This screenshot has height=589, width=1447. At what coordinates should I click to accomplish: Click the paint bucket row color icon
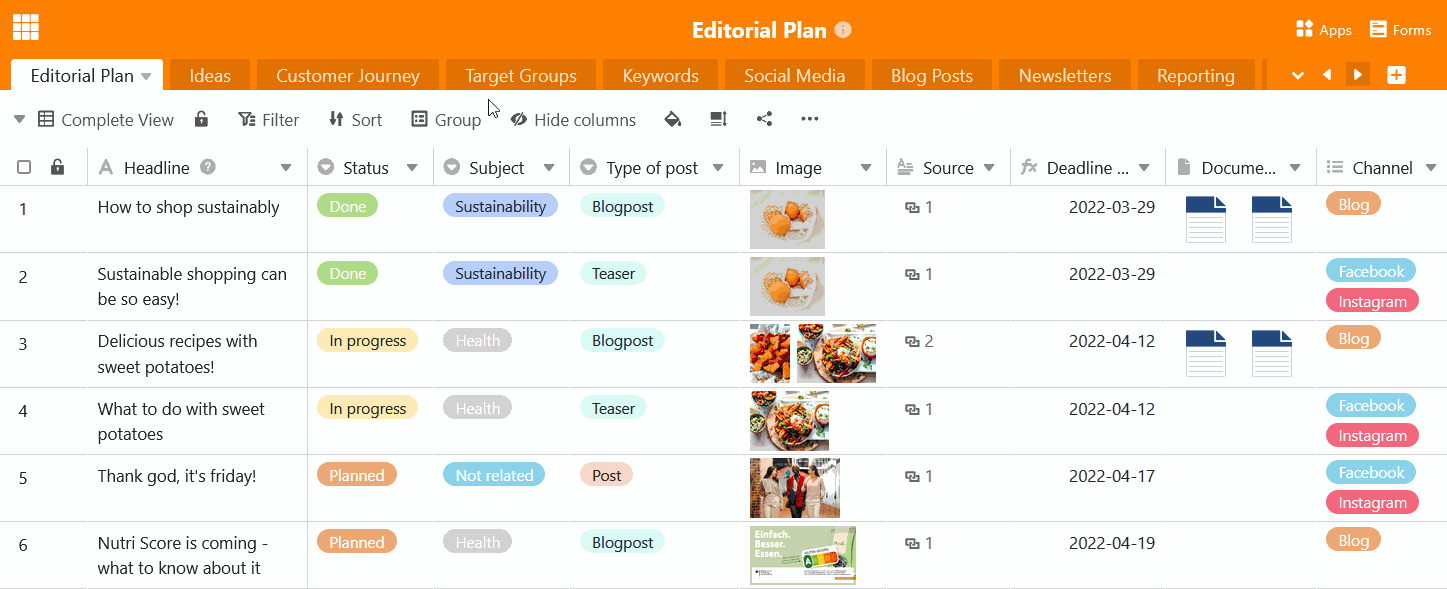[x=673, y=119]
